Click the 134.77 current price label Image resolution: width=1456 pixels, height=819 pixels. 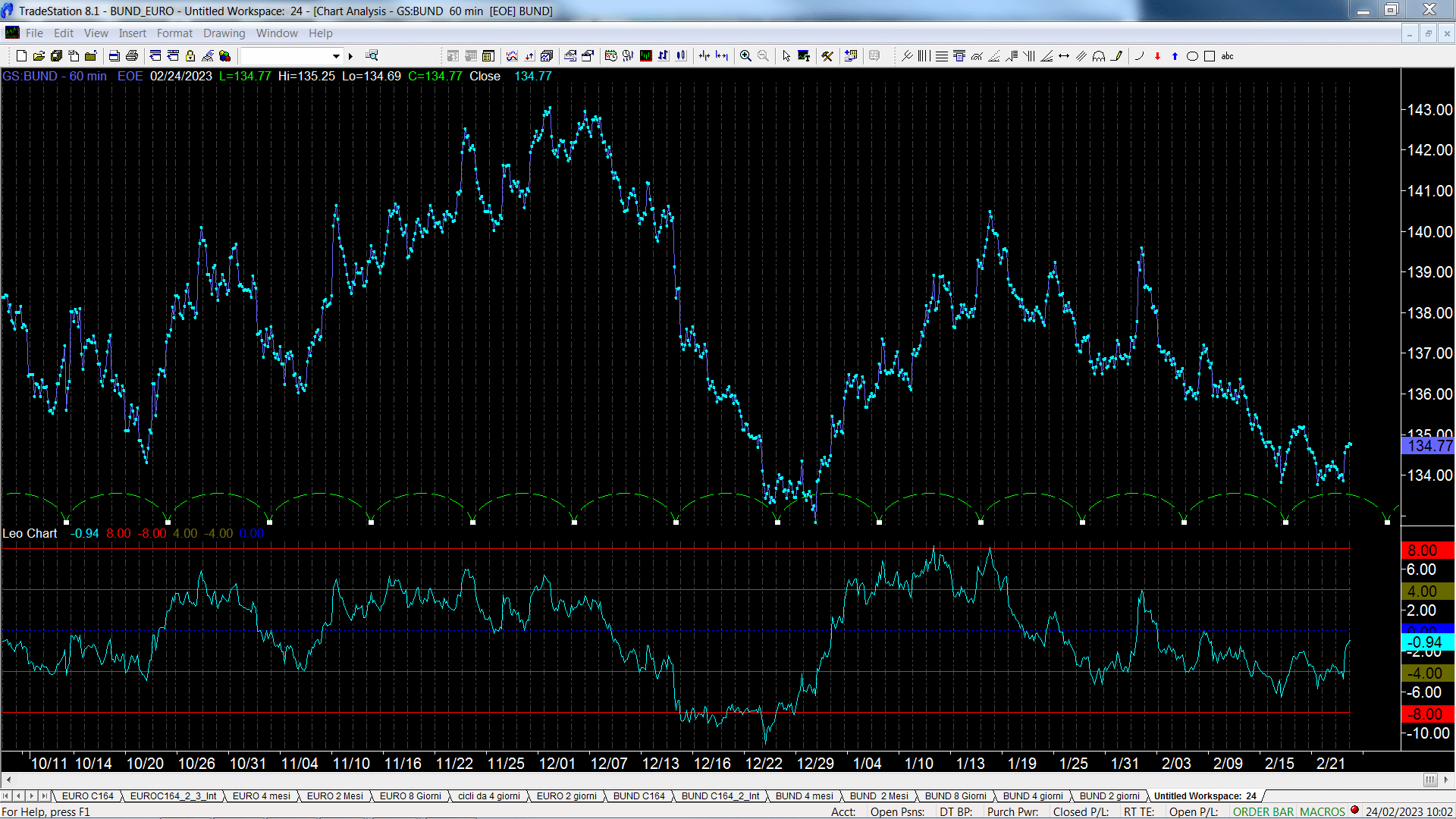point(1428,446)
